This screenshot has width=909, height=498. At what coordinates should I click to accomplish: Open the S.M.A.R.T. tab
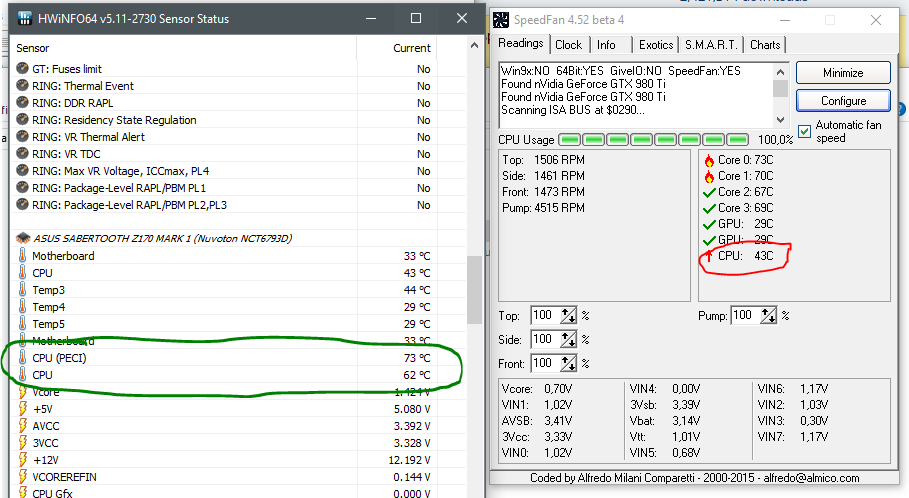pos(711,45)
